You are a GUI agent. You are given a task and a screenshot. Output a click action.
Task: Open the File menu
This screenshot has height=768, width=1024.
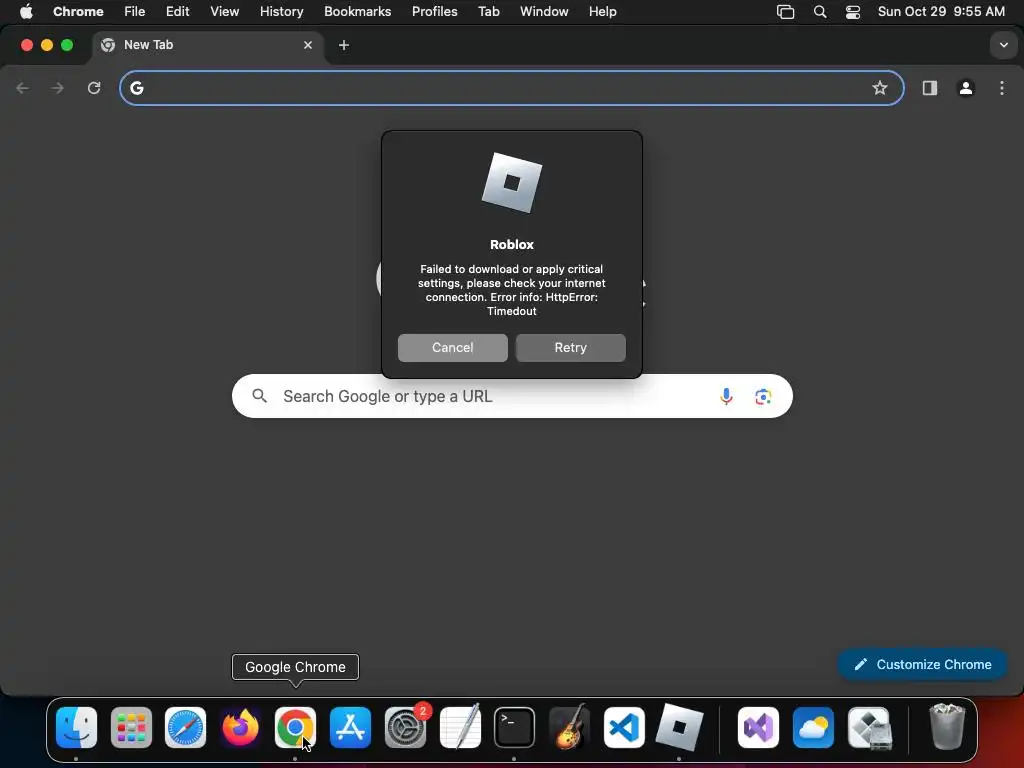[135, 12]
